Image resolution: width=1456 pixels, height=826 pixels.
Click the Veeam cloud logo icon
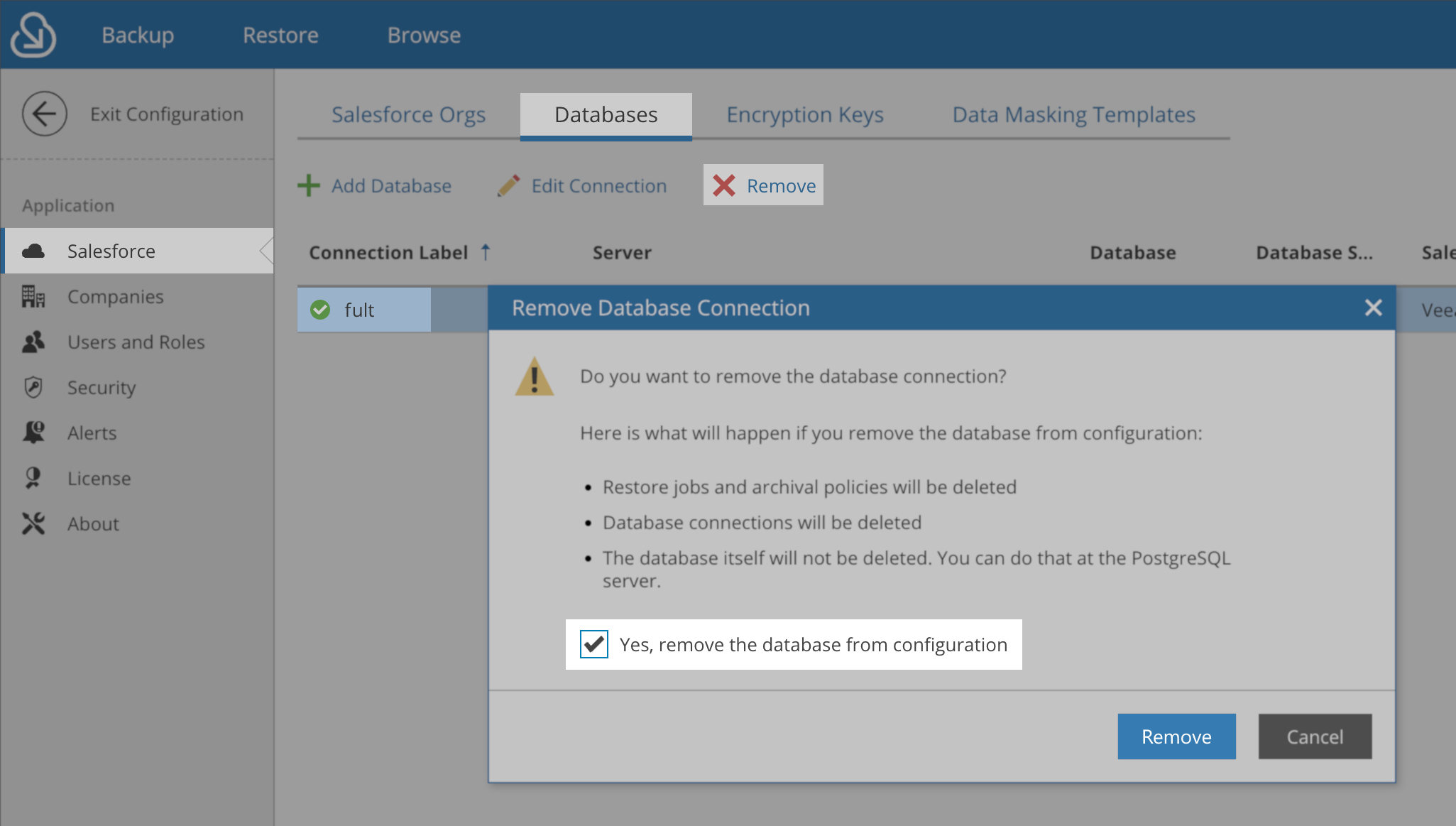coord(33,33)
